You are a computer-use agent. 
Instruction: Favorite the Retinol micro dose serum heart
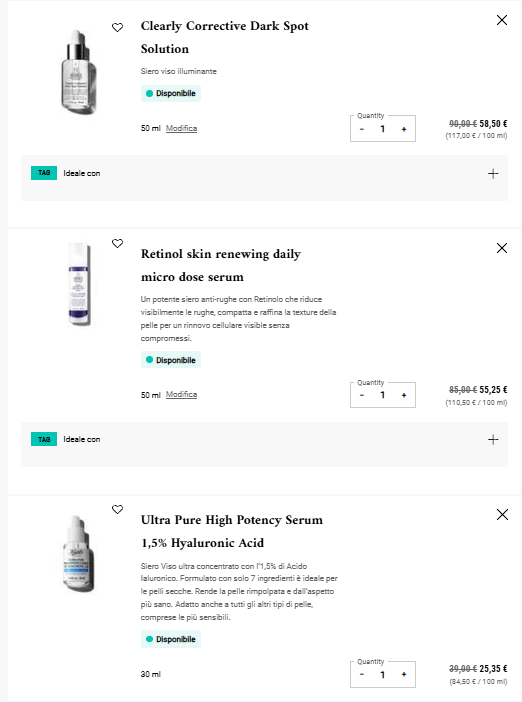(117, 244)
